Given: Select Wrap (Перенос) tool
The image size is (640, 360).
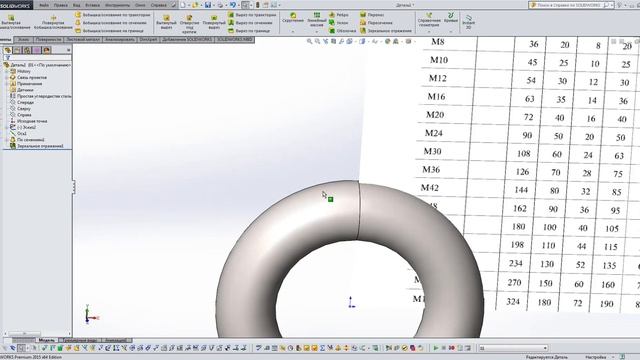Looking at the screenshot, I should [x=371, y=15].
